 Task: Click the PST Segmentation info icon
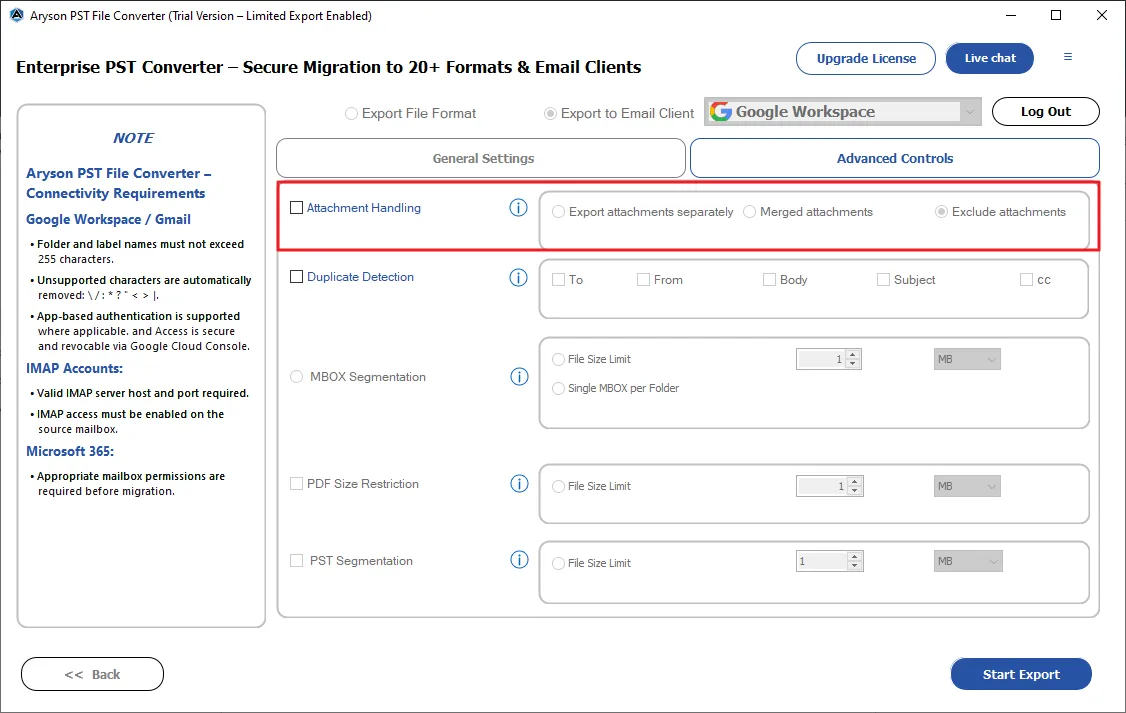519,559
